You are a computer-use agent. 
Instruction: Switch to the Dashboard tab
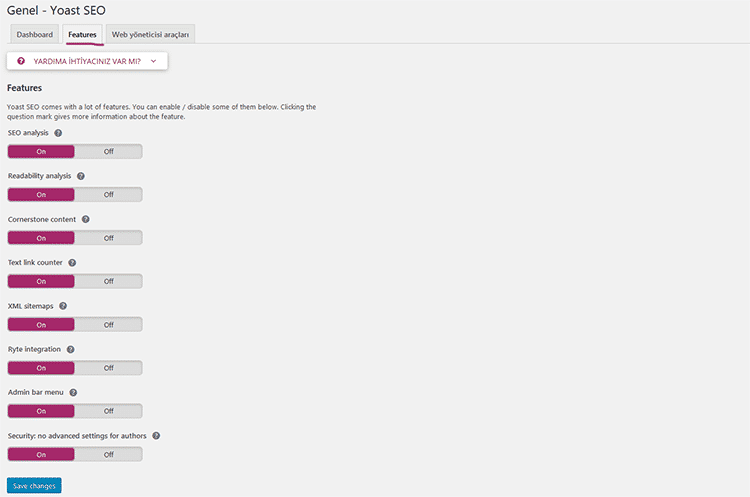(x=34, y=34)
